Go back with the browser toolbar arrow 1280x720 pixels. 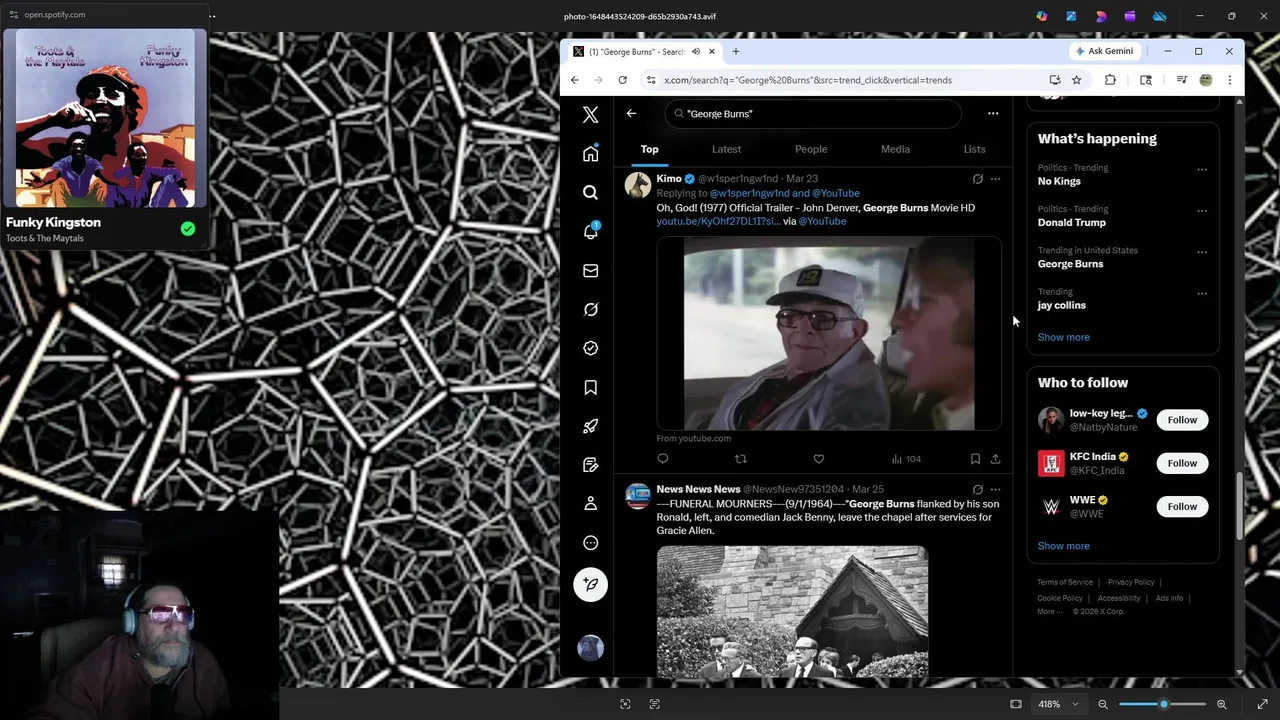pyautogui.click(x=574, y=80)
